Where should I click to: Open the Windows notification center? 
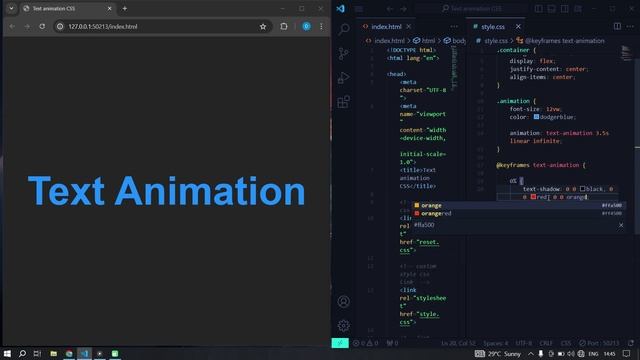(627, 354)
